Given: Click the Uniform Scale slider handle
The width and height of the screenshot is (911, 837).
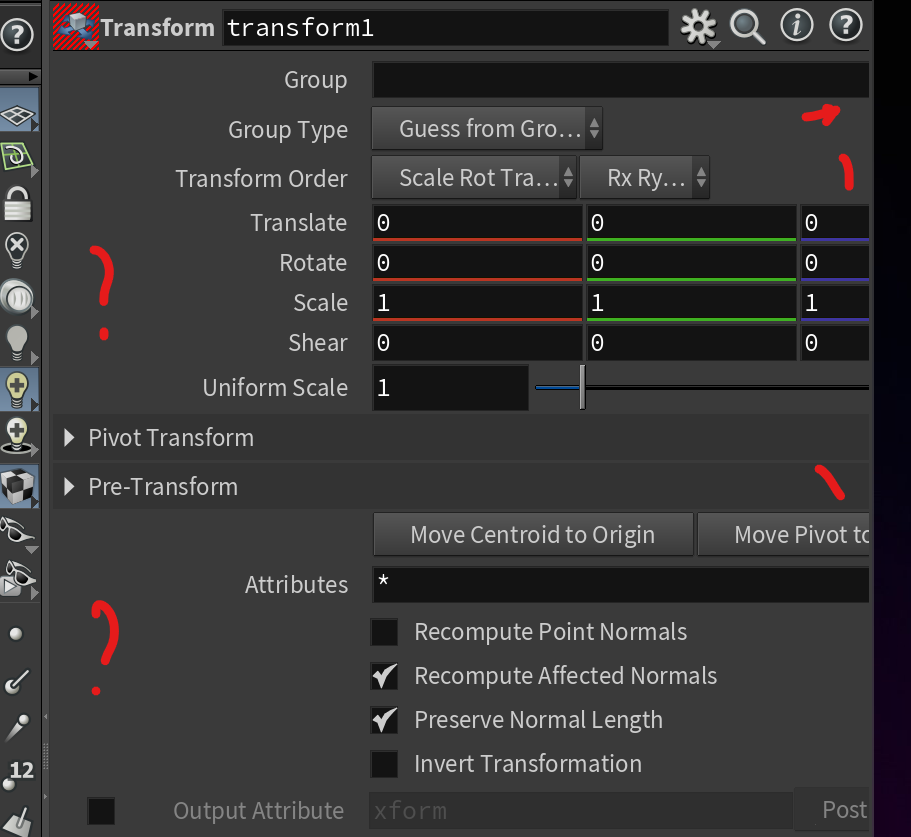Looking at the screenshot, I should 582,387.
